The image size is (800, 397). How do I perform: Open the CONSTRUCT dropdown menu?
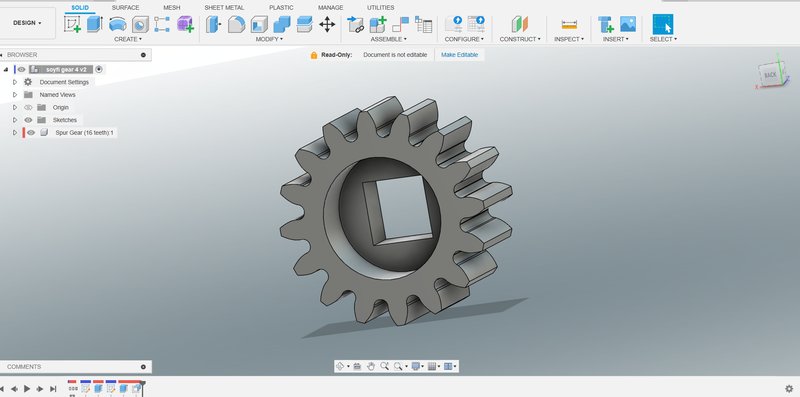520,39
